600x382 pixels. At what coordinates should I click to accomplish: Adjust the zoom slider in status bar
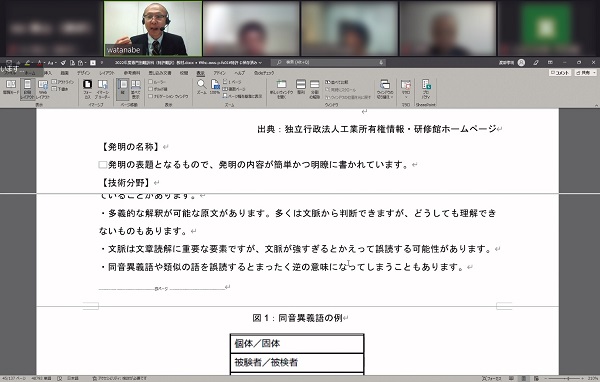pyautogui.click(x=568, y=378)
